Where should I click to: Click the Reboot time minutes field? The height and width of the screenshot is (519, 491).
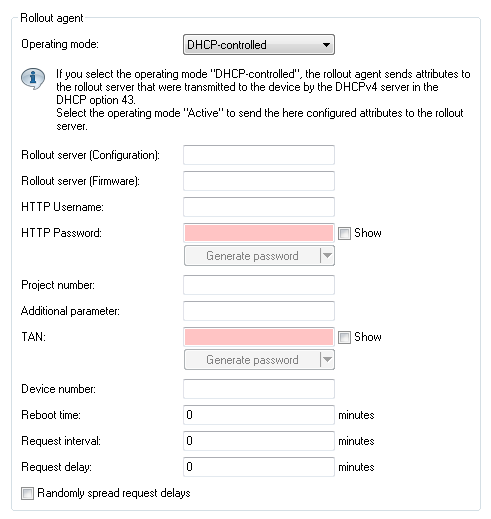pyautogui.click(x=259, y=415)
